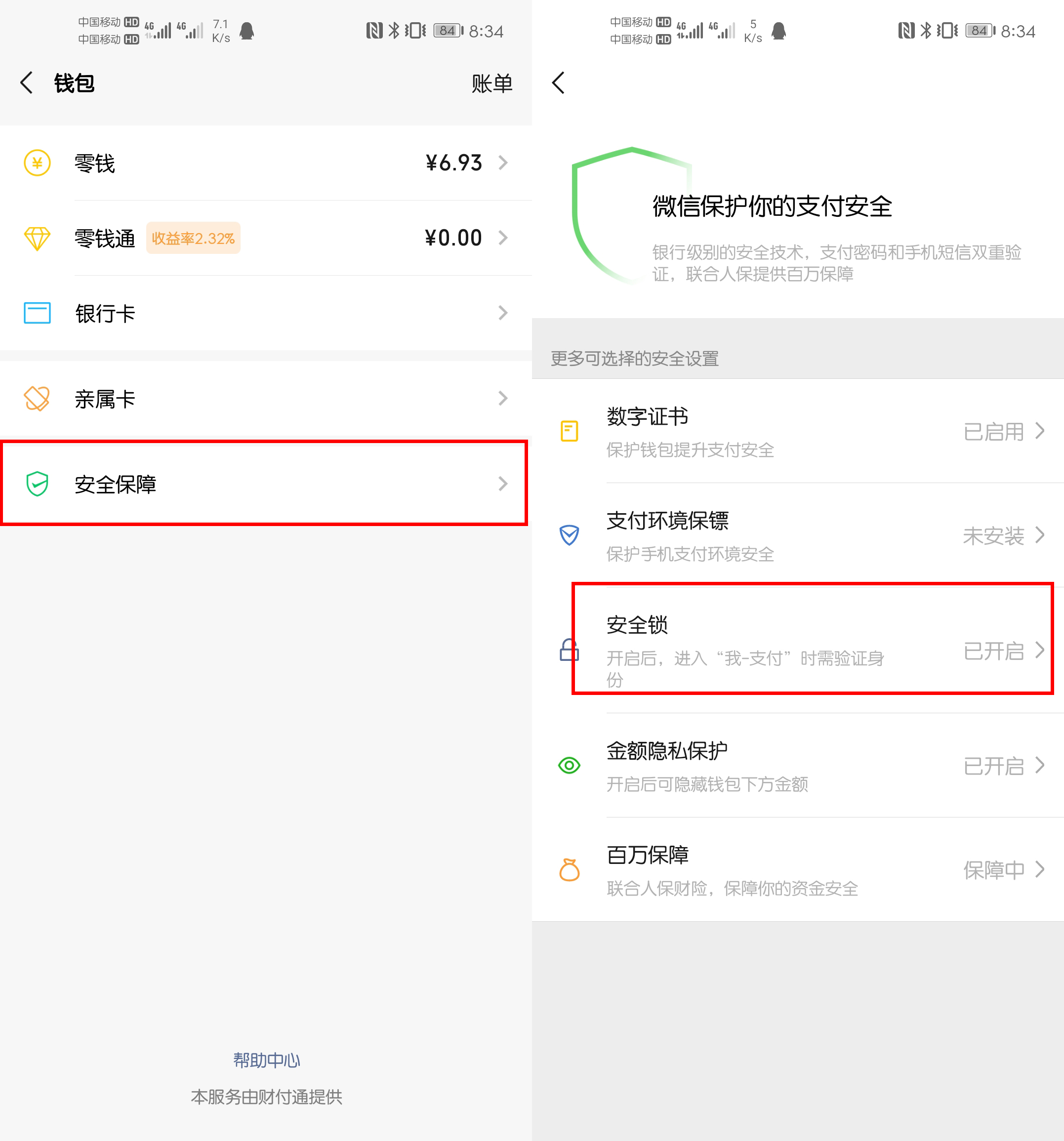Expand 银行卡 row chevron arrow

503,313
